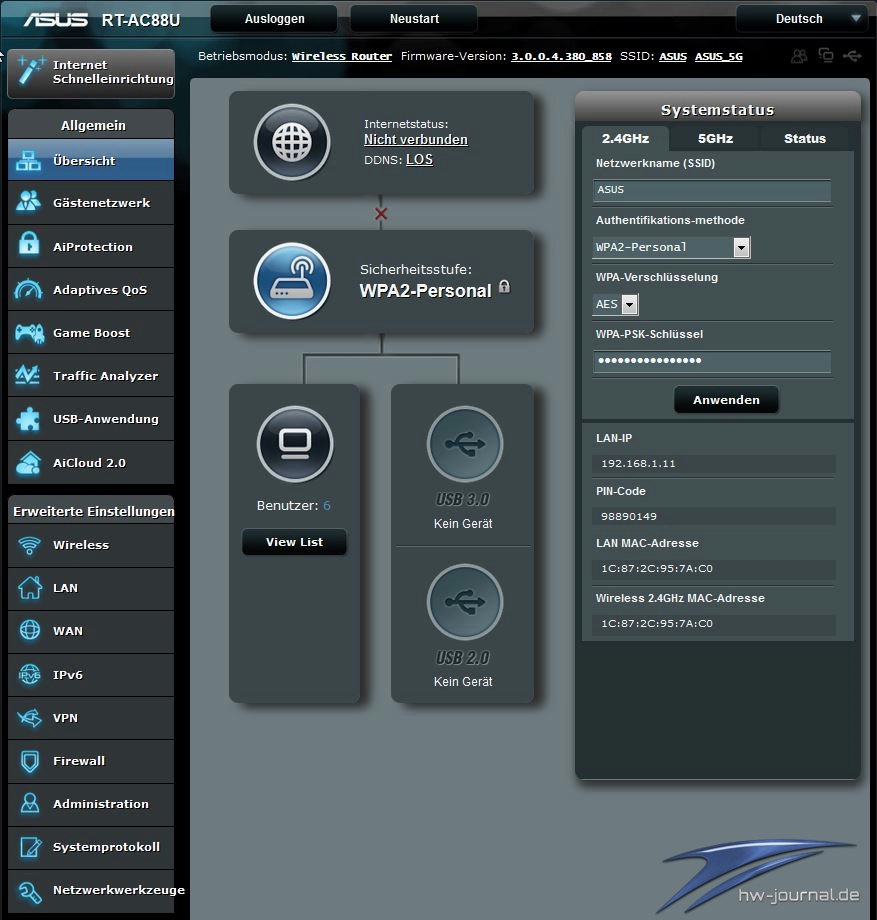Click the Netzwerkwerkzeuge wrench icon
Image resolution: width=877 pixels, height=920 pixels.
pos(29,892)
